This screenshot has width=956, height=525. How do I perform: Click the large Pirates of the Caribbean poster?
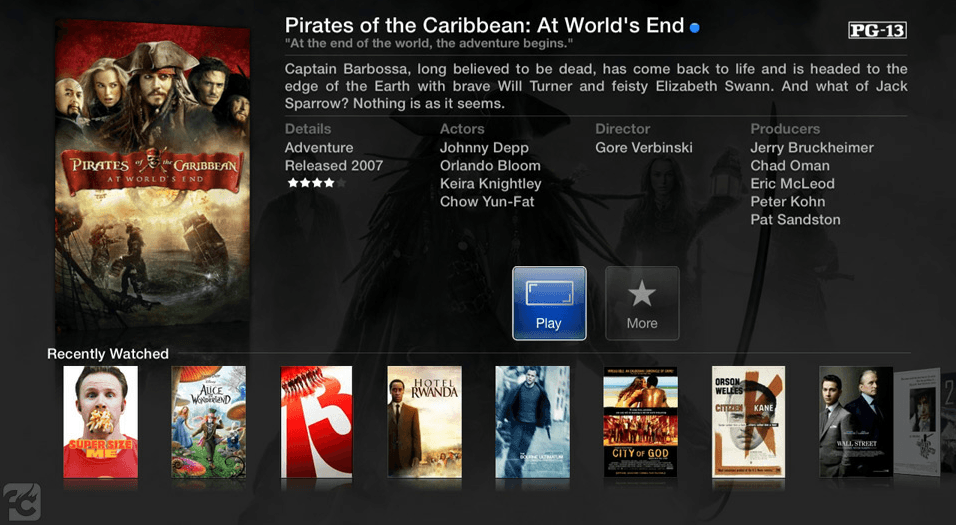tap(152, 178)
